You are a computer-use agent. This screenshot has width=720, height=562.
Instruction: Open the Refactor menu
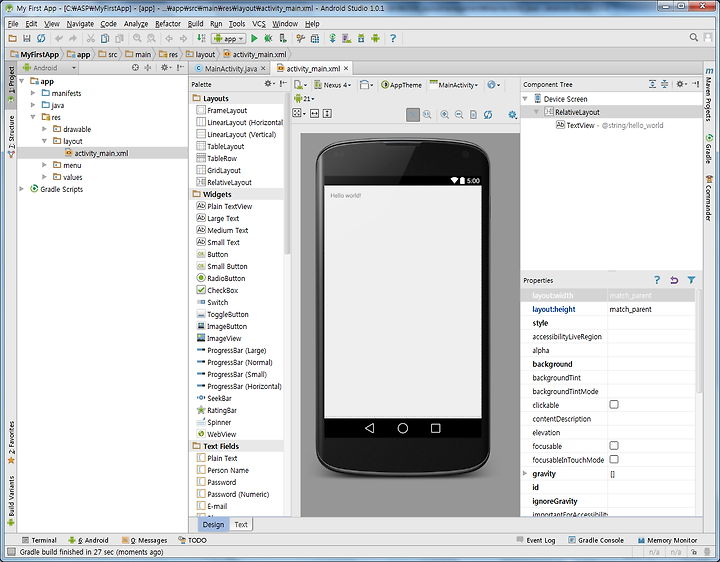pyautogui.click(x=168, y=24)
